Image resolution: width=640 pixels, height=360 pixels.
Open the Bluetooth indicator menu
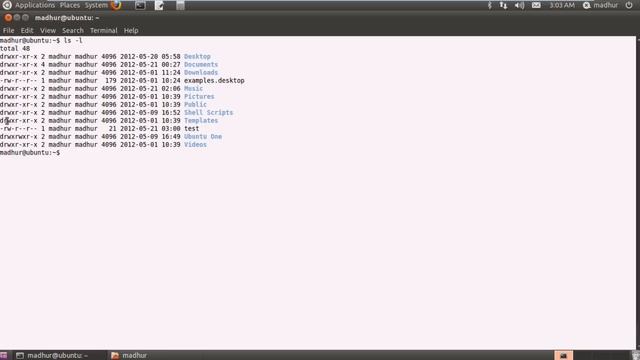point(489,5)
